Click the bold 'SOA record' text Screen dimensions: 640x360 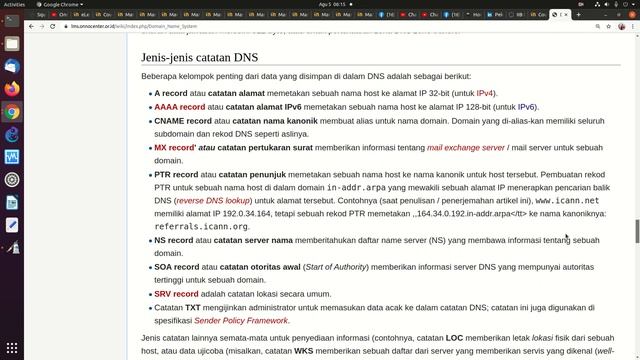pyautogui.click(x=177, y=267)
